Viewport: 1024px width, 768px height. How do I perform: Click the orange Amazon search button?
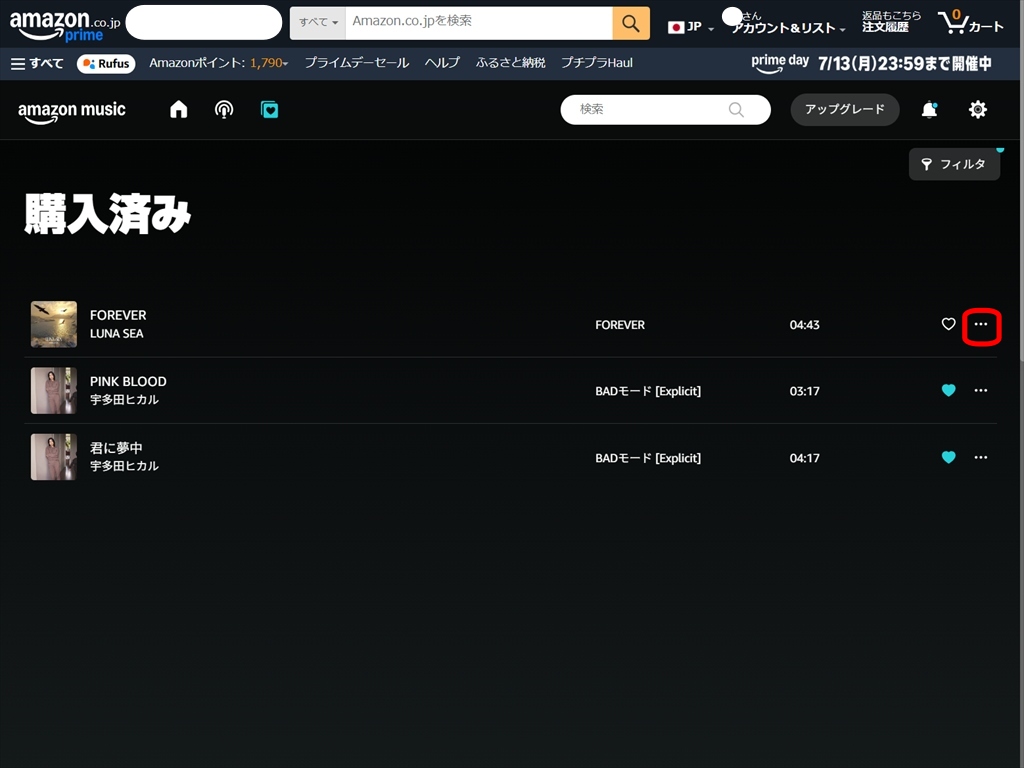tap(631, 24)
